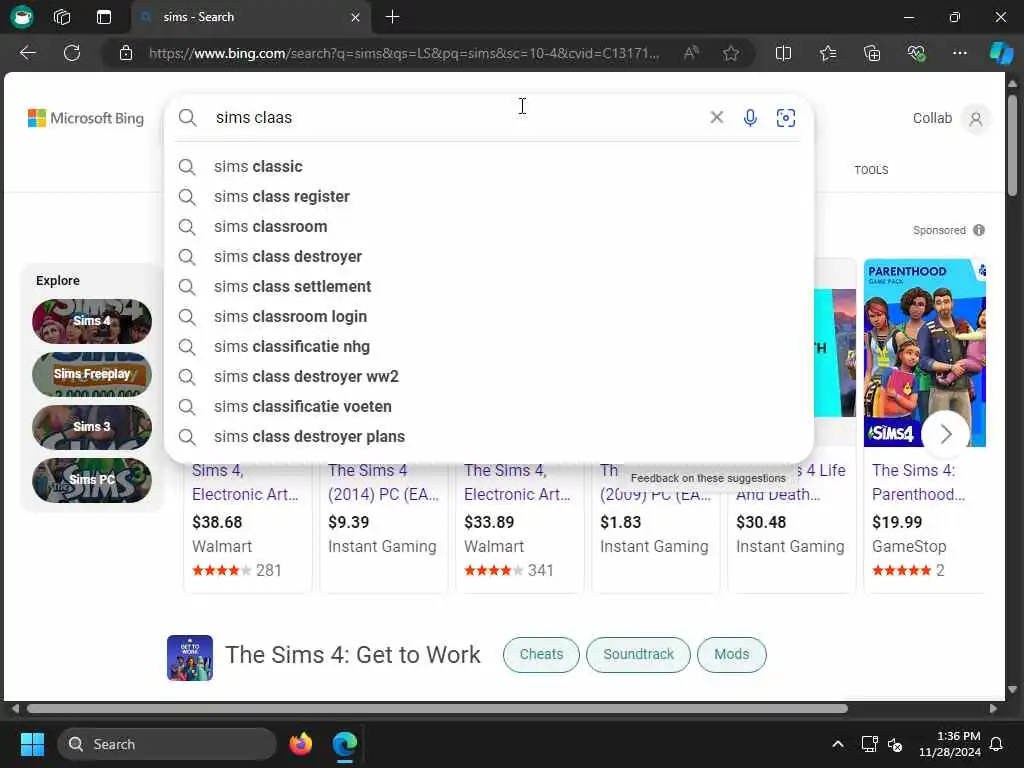Open the workspaces icon in title bar
Image resolution: width=1024 pixels, height=768 pixels.
tap(62, 17)
